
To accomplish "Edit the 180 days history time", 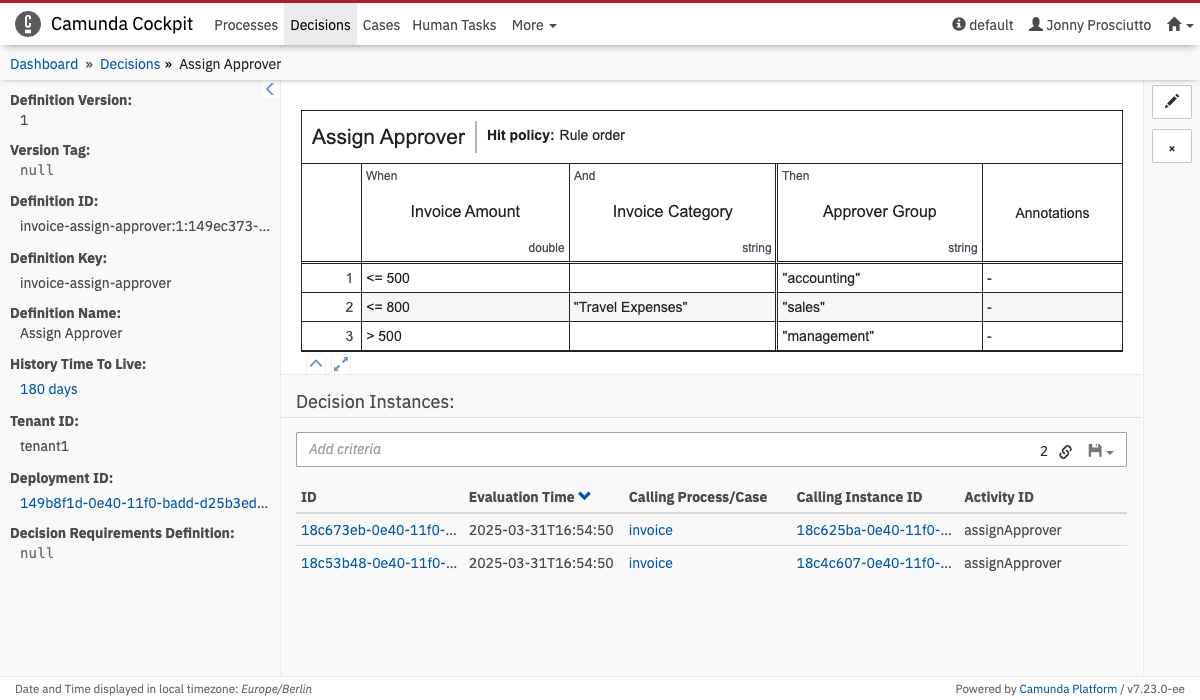I will [x=49, y=389].
